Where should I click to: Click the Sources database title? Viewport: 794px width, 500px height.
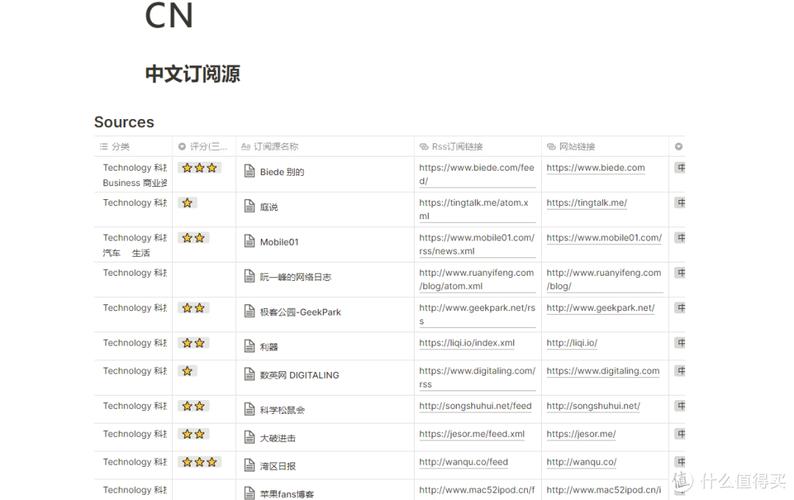(x=124, y=122)
